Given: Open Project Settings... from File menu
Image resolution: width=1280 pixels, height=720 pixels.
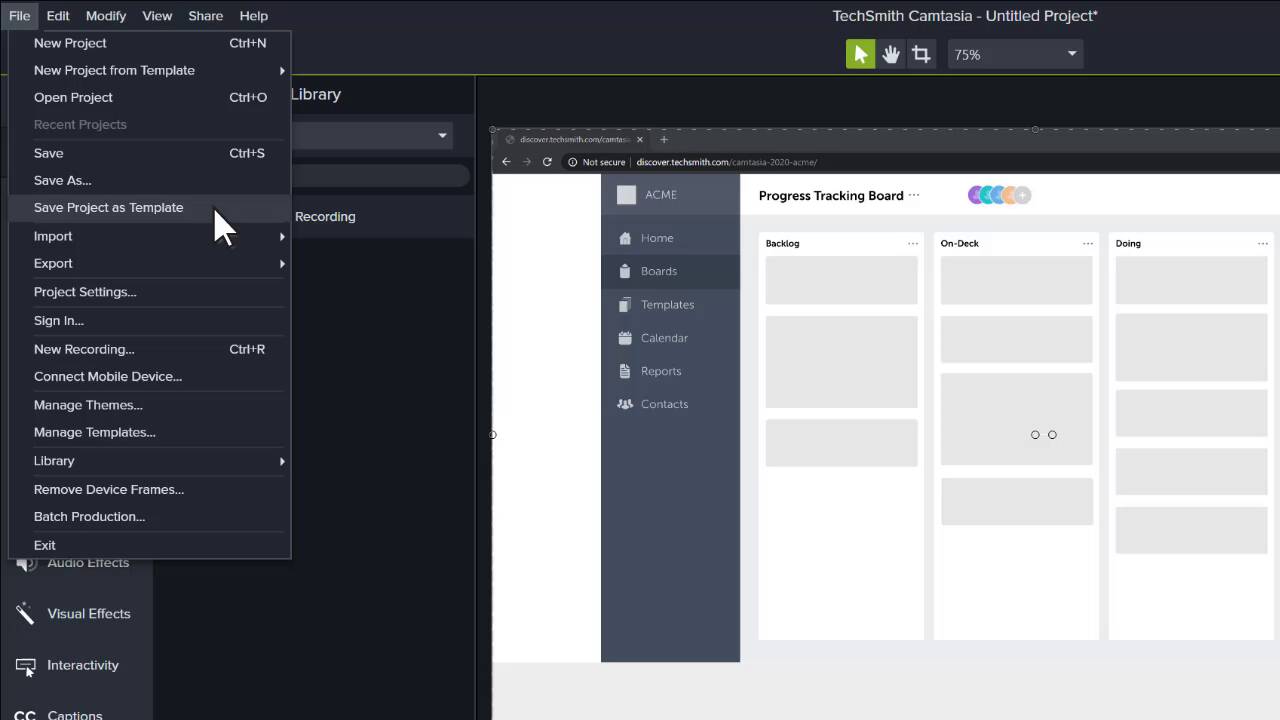Looking at the screenshot, I should [149, 292].
